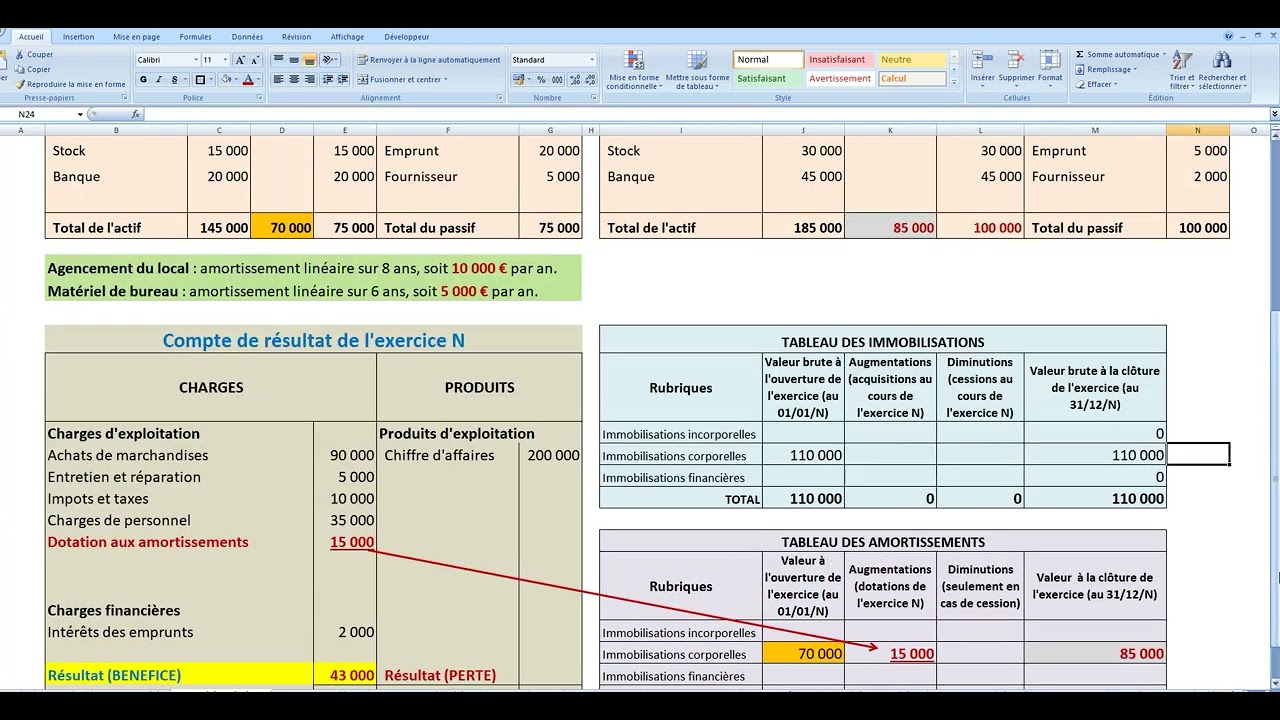Expand the cell styles gallery
Screen dimensions: 1280x720
pyautogui.click(x=954, y=83)
